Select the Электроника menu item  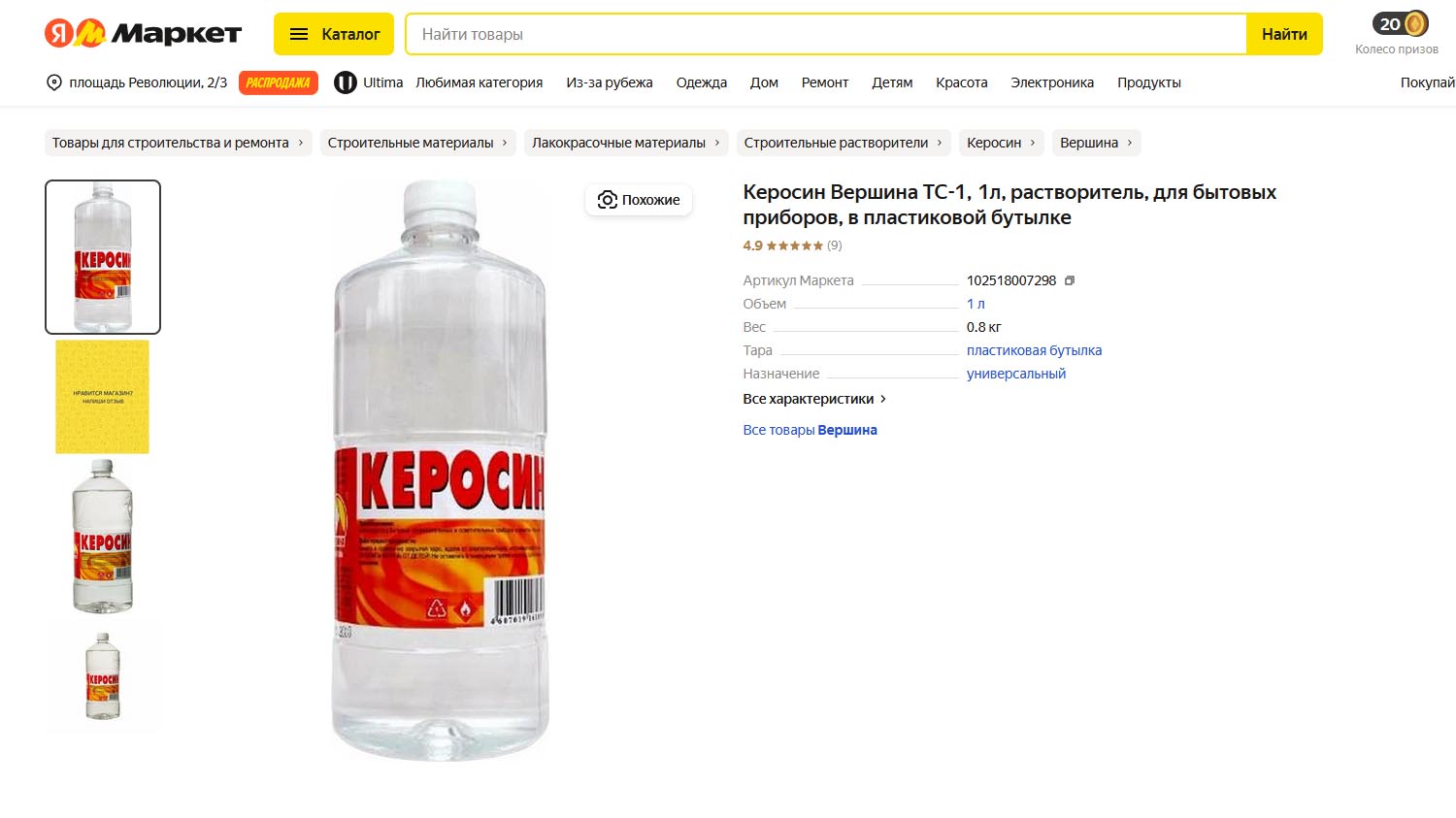(1052, 82)
